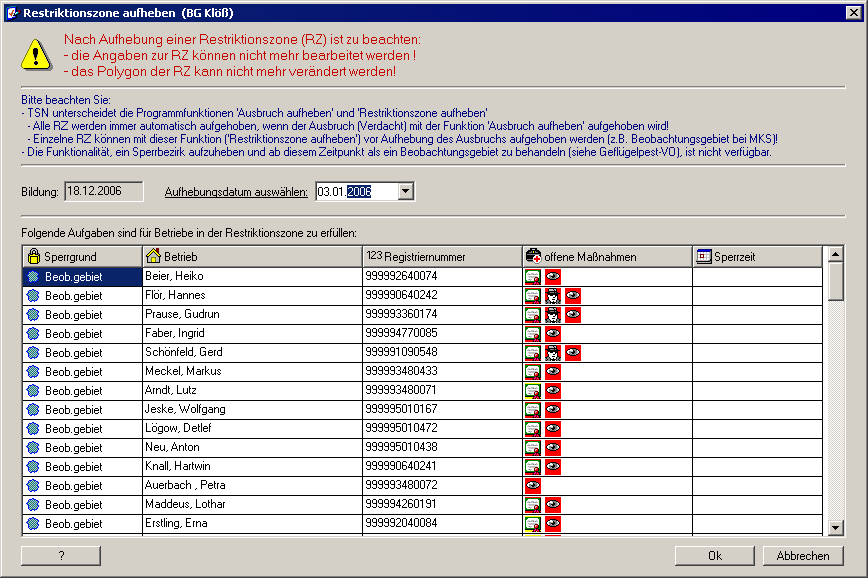Select the Erstling, Erna cell
Viewport: 868px width, 578px height.
(x=252, y=524)
